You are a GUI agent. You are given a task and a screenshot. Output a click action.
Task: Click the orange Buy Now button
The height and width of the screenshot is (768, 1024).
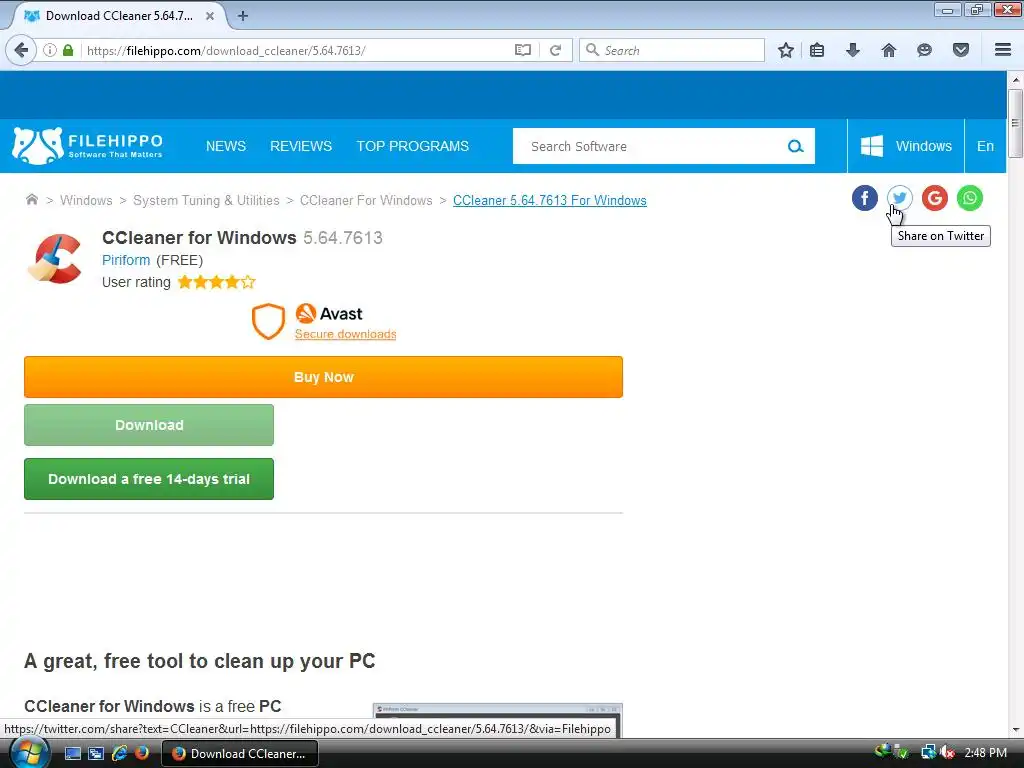(x=323, y=377)
